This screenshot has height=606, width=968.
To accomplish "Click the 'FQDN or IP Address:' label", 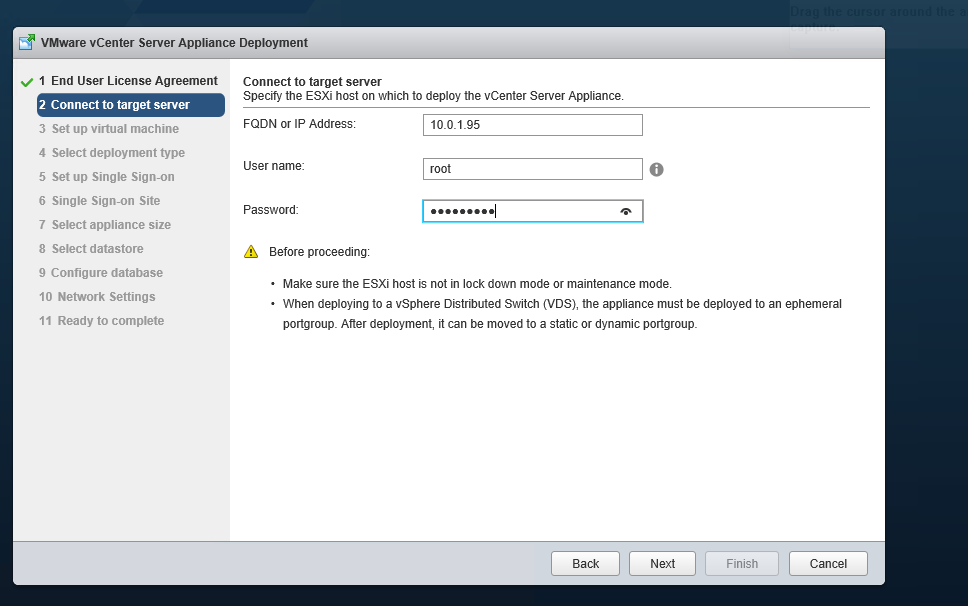I will click(x=299, y=124).
